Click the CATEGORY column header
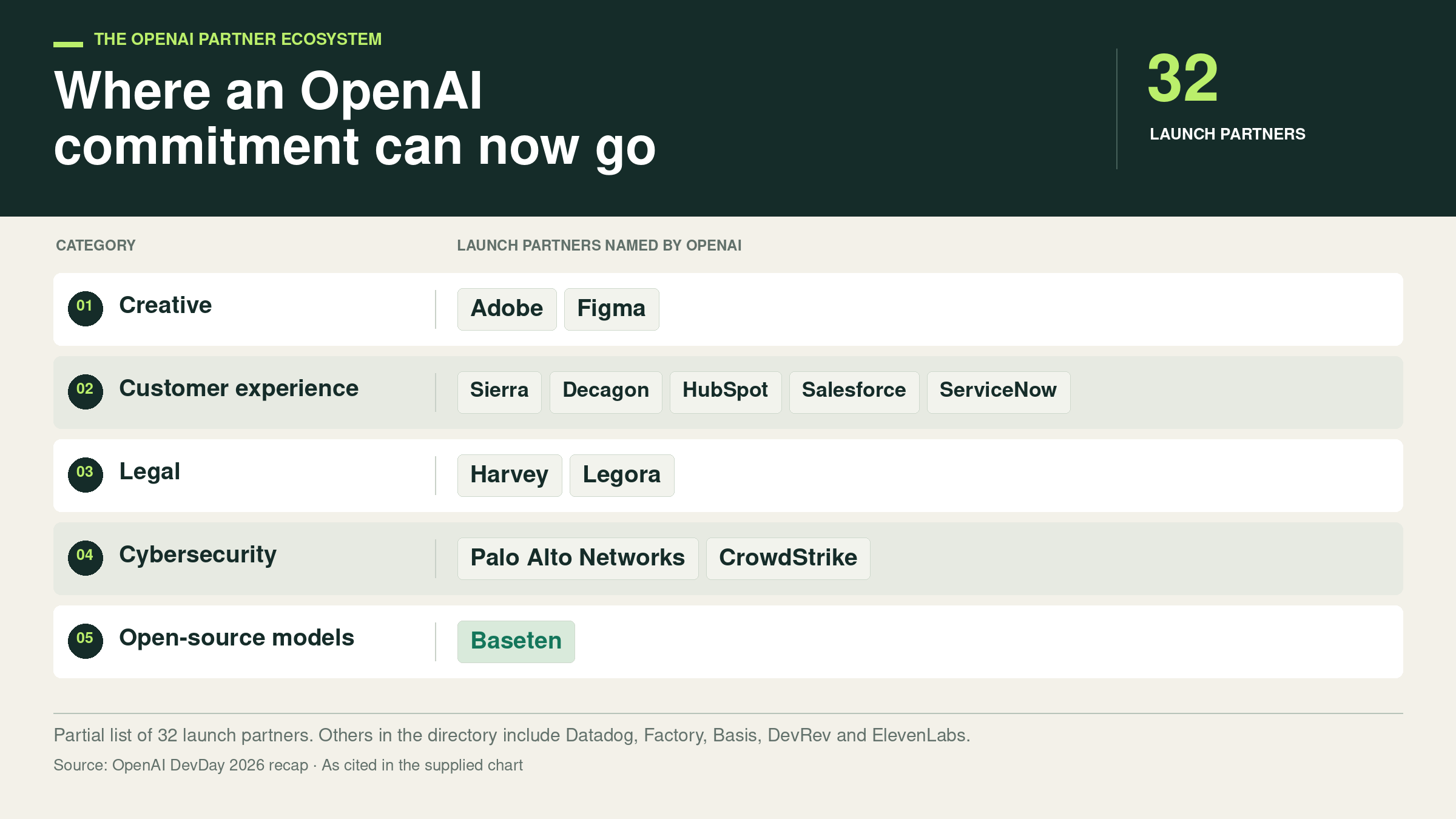 96,246
